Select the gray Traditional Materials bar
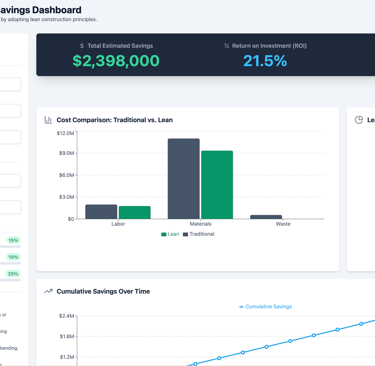 (184, 179)
